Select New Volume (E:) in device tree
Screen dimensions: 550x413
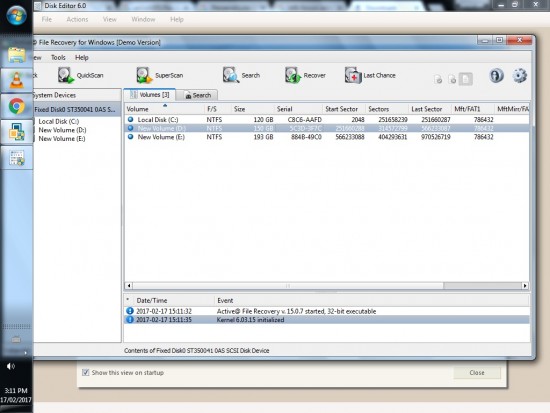(62, 139)
